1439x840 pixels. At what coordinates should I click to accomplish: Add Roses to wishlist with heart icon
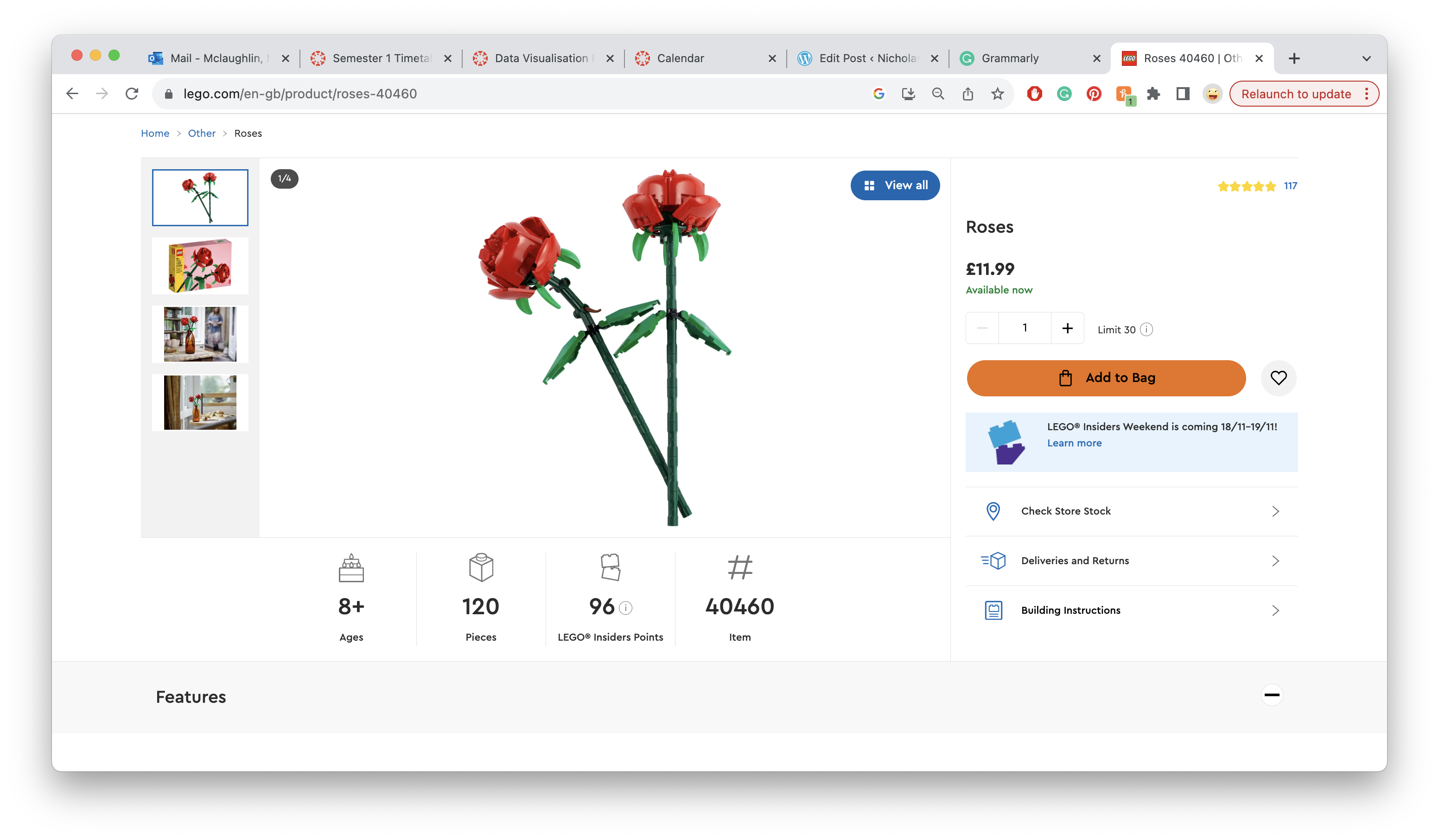coord(1278,377)
